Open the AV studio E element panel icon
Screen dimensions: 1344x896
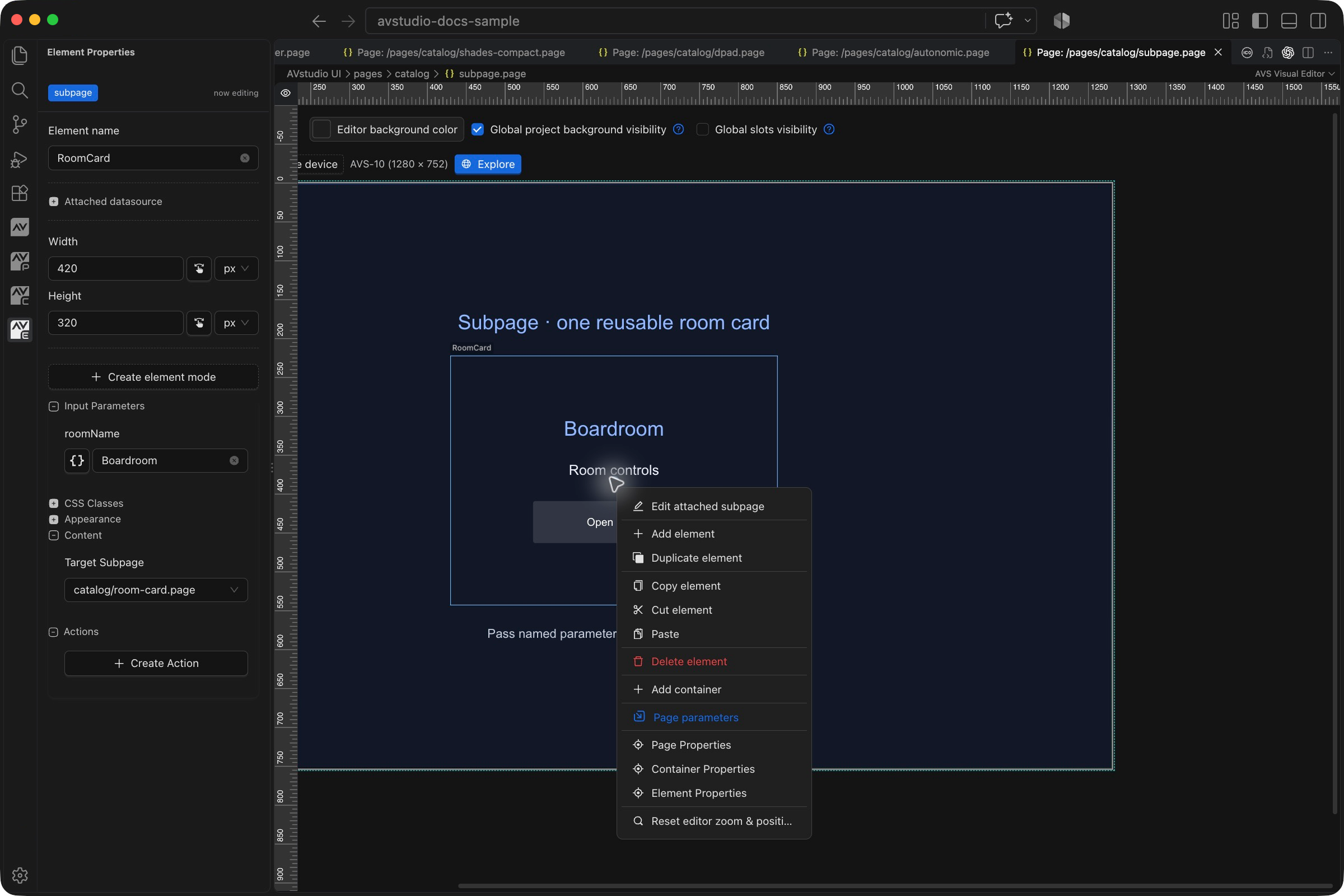pyautogui.click(x=20, y=330)
